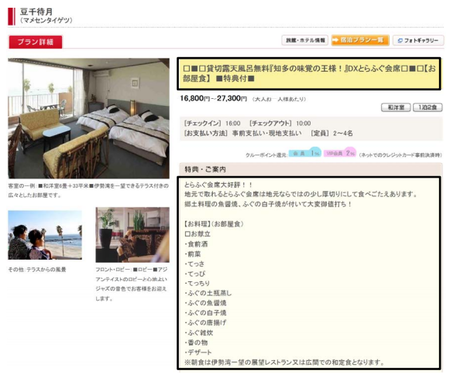This screenshot has height=374, width=450.
Task: Open the orange 宿泊プラン一覧 button
Action: (x=360, y=40)
